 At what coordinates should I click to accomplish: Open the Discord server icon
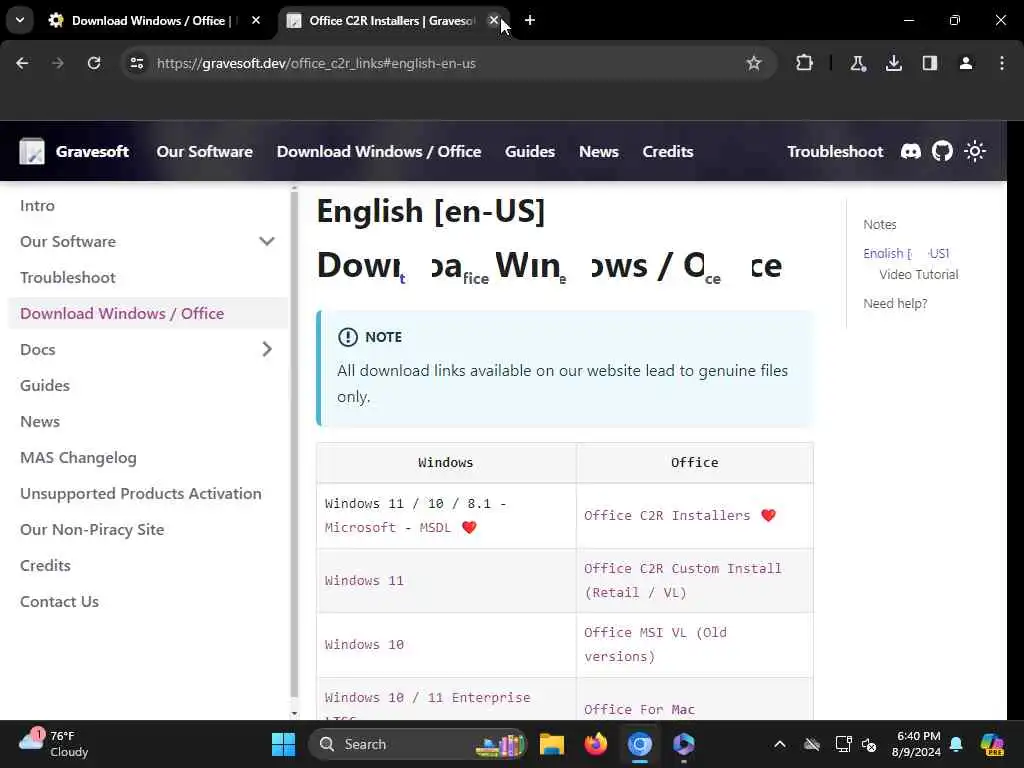[910, 152]
